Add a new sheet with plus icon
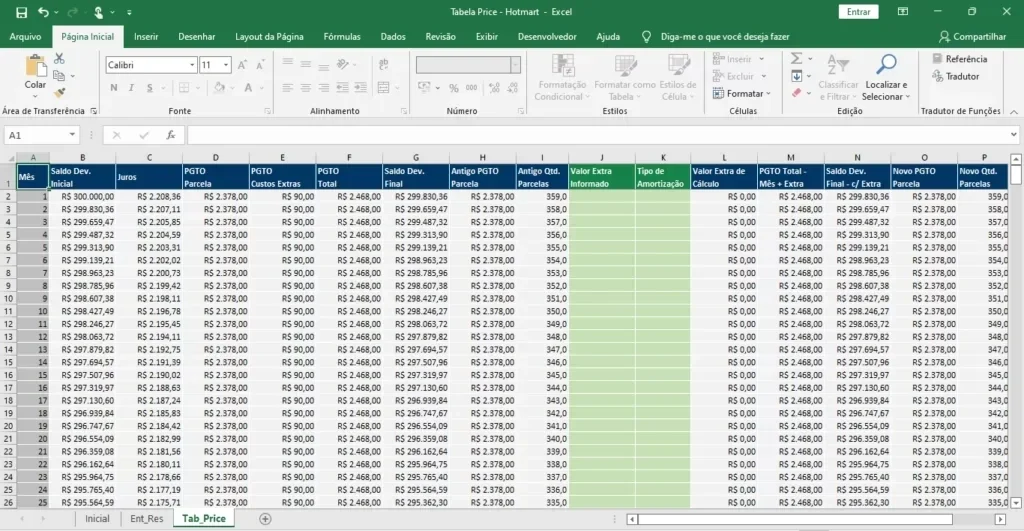This screenshot has height=531, width=1024. 265,519
